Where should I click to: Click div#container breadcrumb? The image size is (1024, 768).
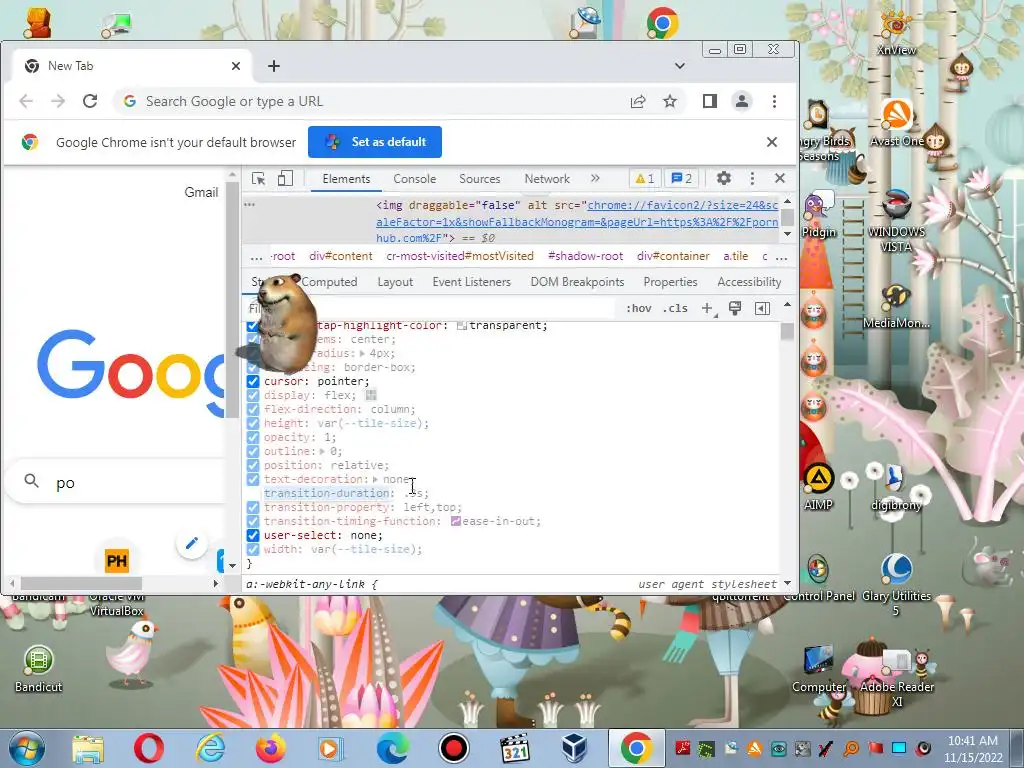[673, 256]
